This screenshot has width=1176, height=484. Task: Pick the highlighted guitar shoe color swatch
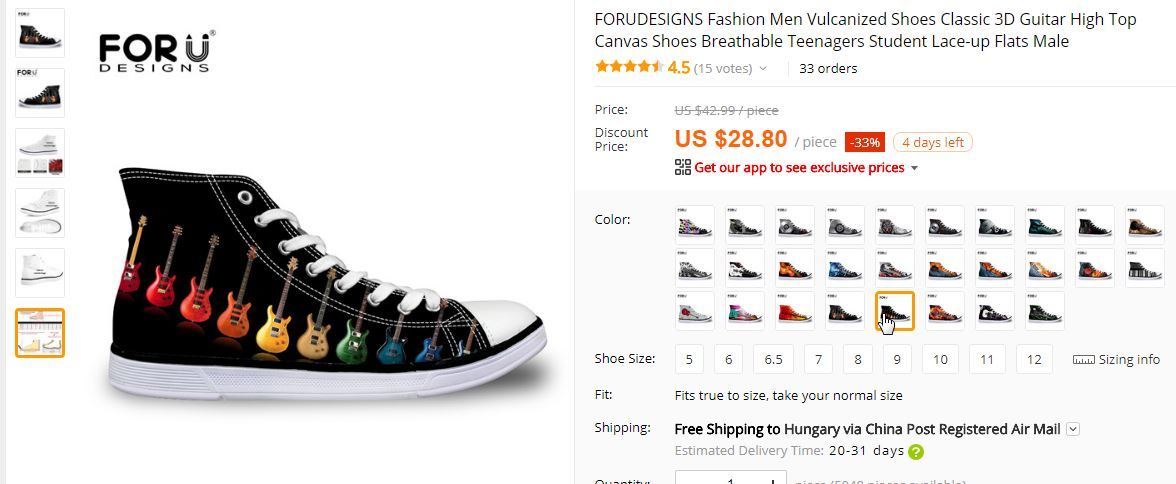(896, 311)
